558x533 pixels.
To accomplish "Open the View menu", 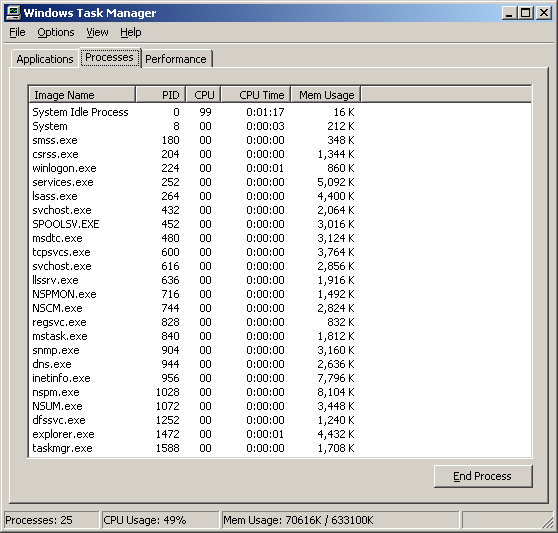I will coord(97,32).
